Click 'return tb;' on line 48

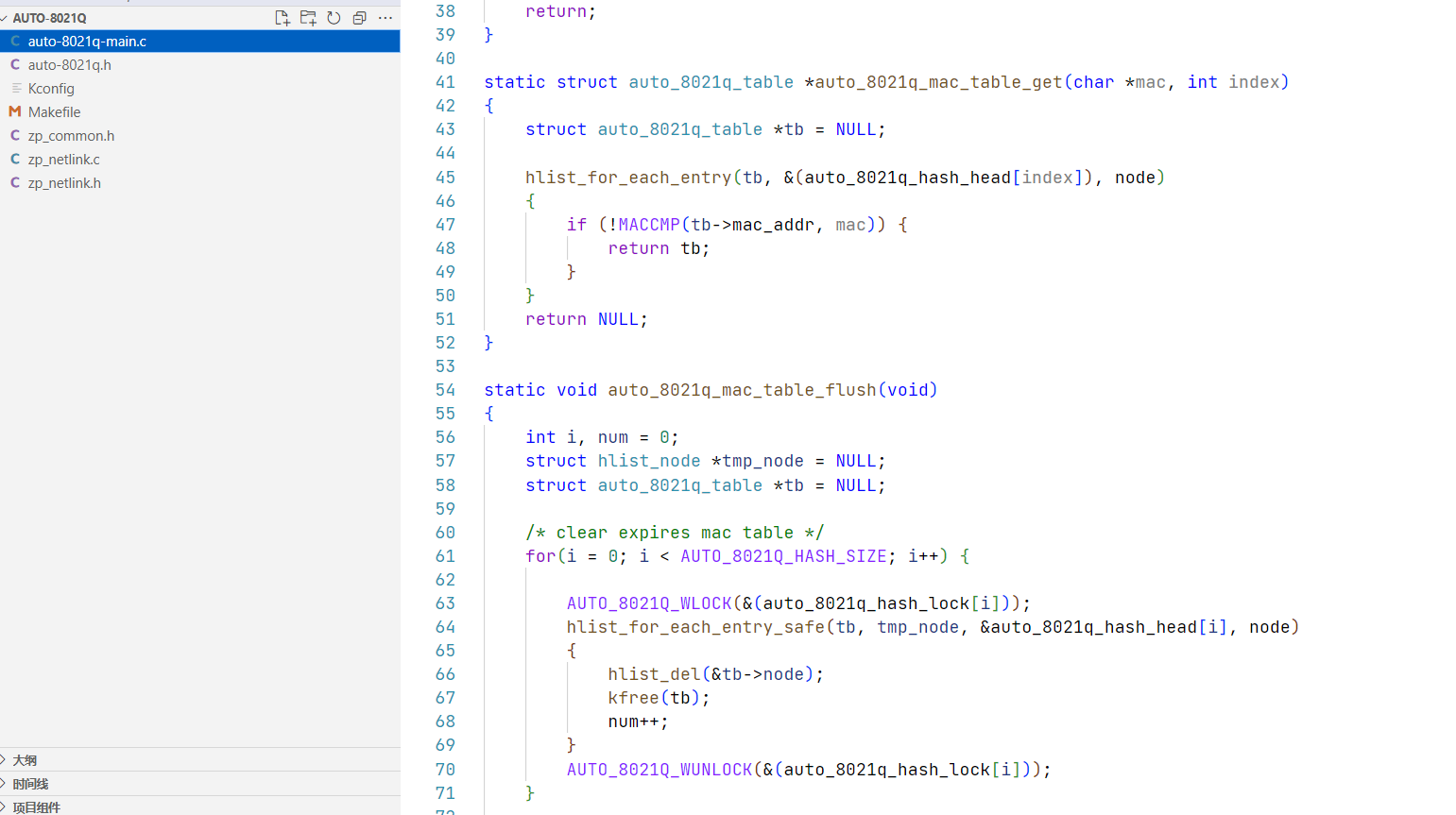click(x=659, y=248)
